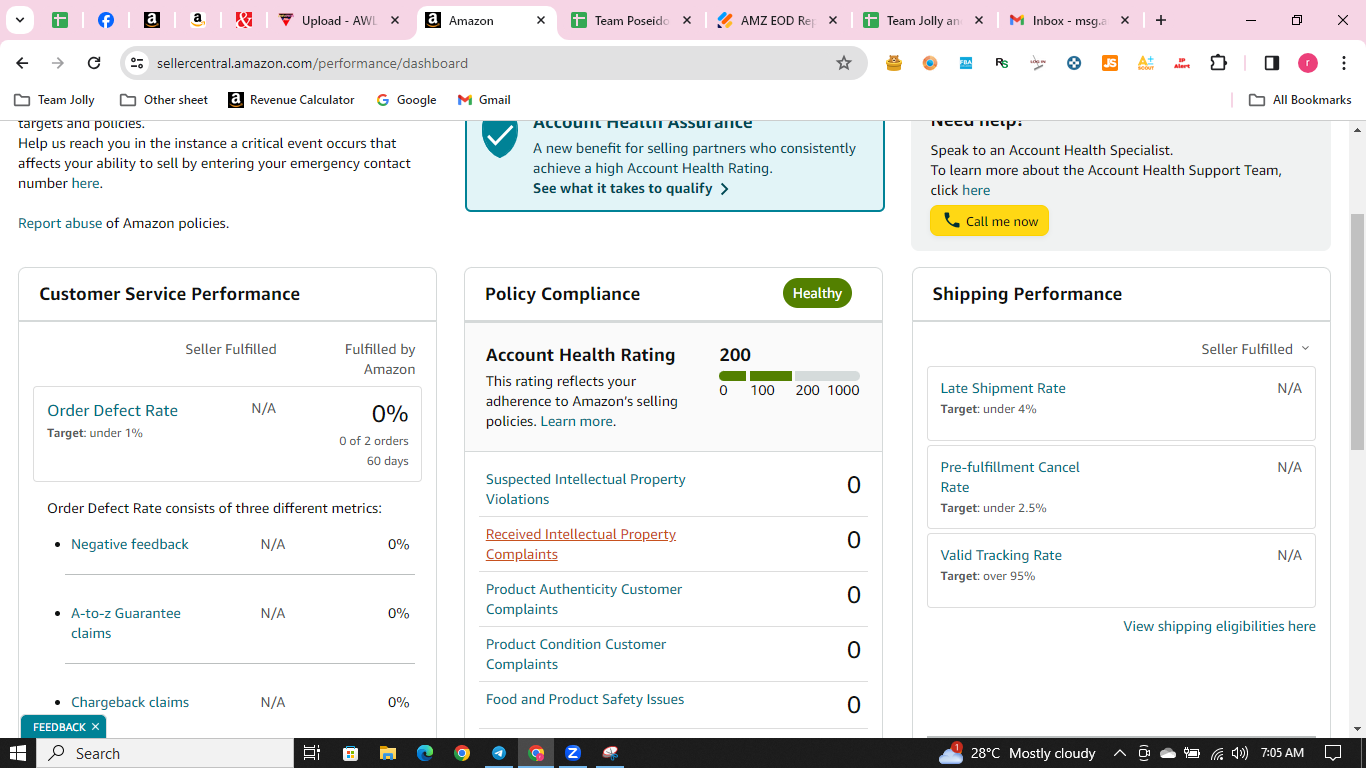Image resolution: width=1366 pixels, height=768 pixels.
Task: Open a new browser tab
Action: (1160, 20)
